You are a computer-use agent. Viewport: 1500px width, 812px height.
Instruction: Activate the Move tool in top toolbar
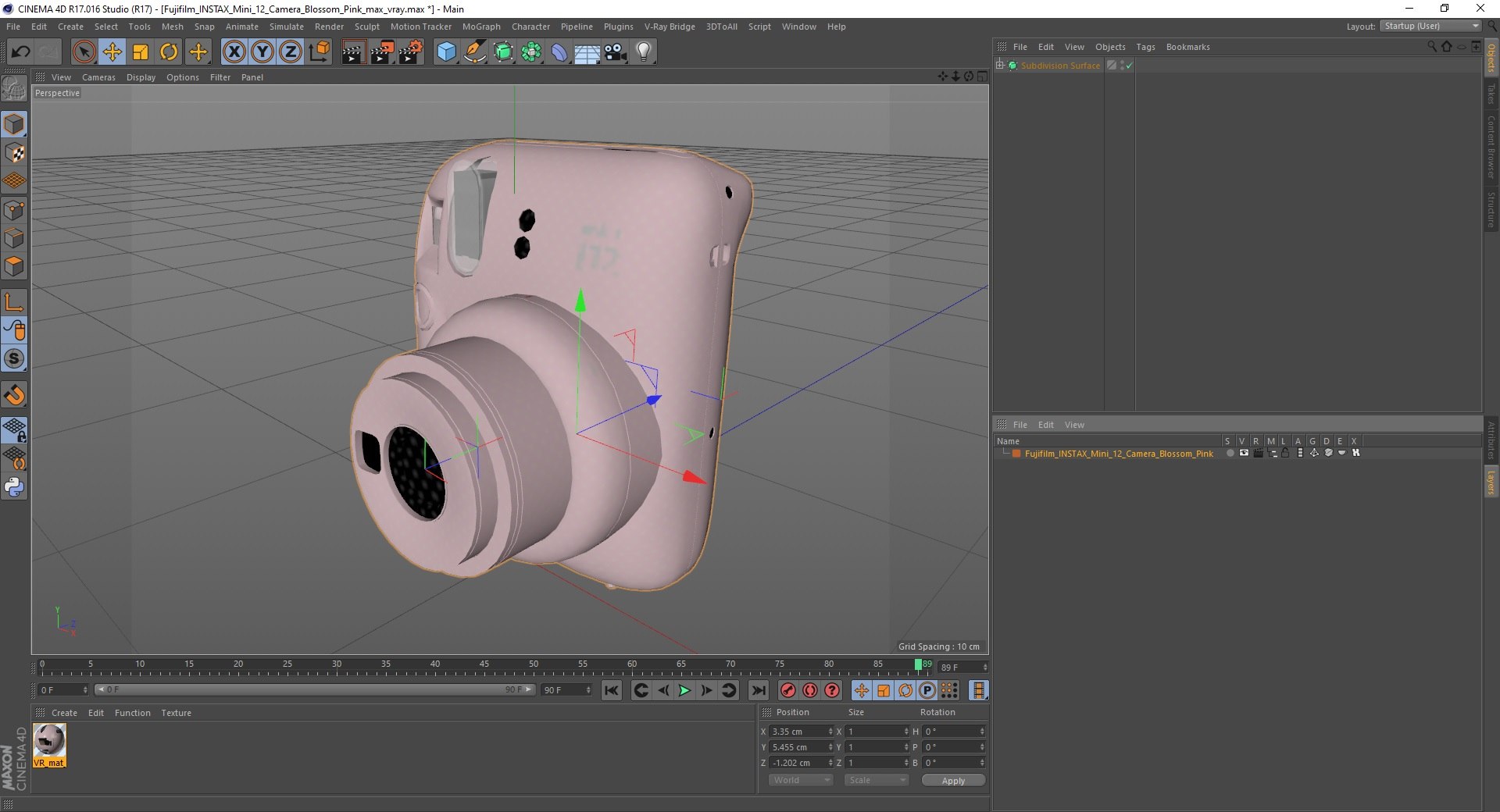click(112, 52)
